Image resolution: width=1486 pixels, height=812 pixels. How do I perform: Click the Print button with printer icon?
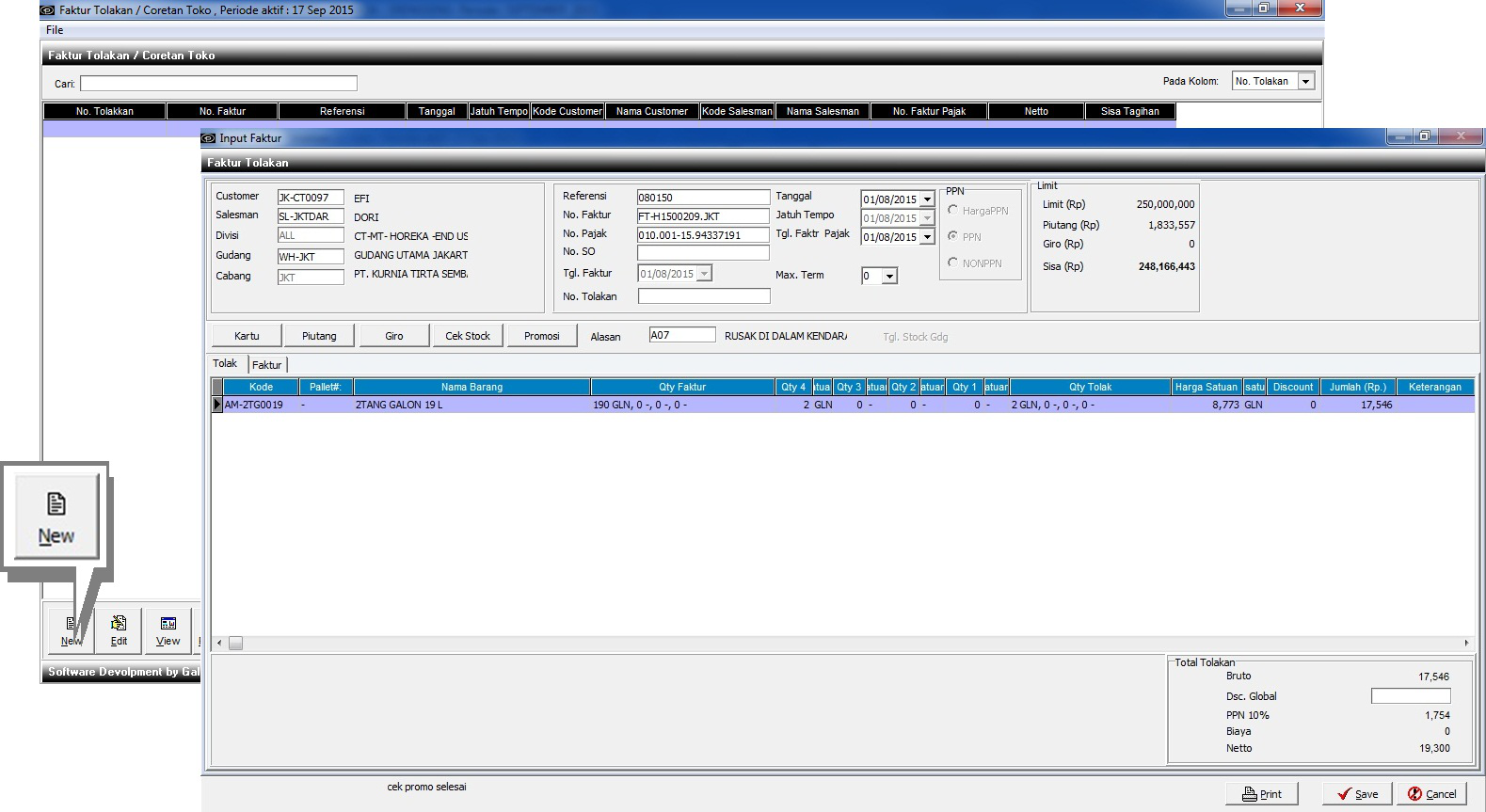(1261, 794)
